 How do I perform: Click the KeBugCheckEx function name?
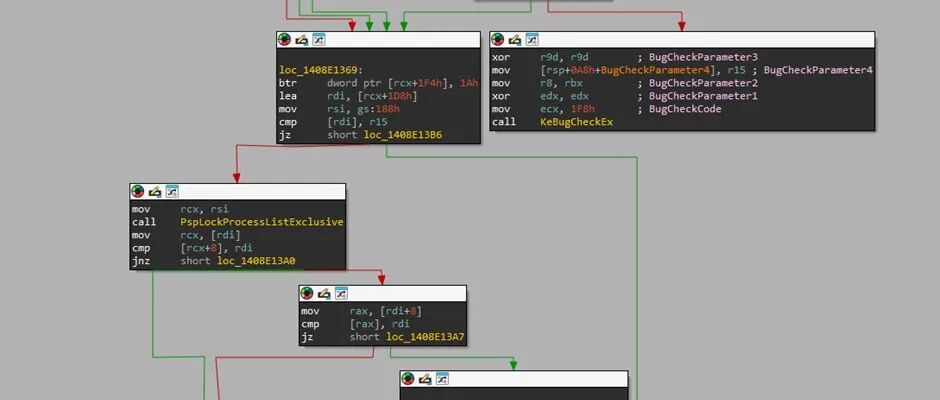pos(577,122)
